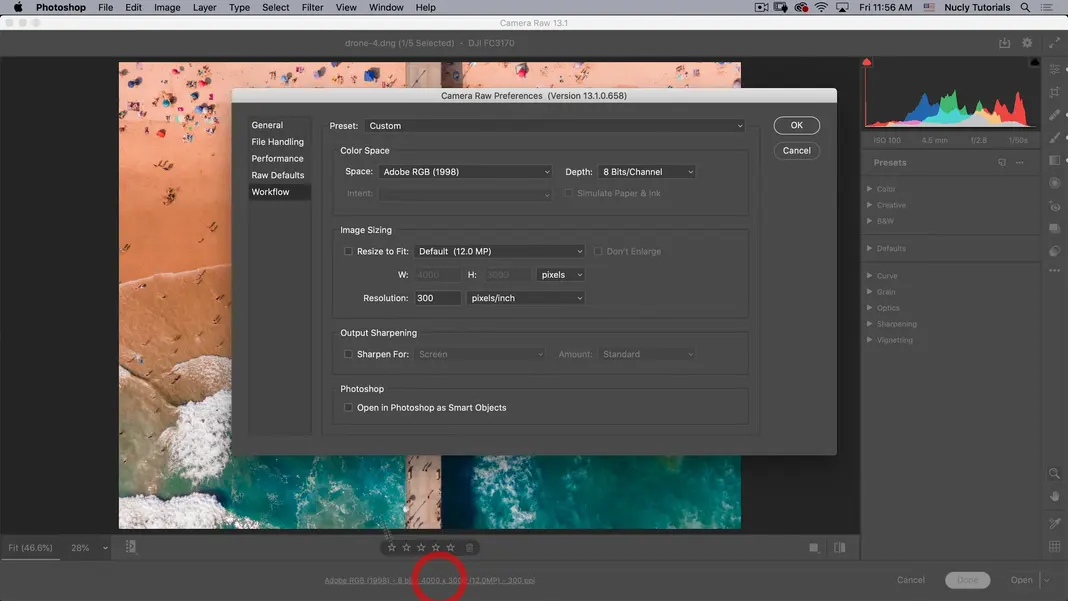Toggle the Simulate Paper & Ink checkbox
This screenshot has width=1068, height=601.
click(568, 194)
